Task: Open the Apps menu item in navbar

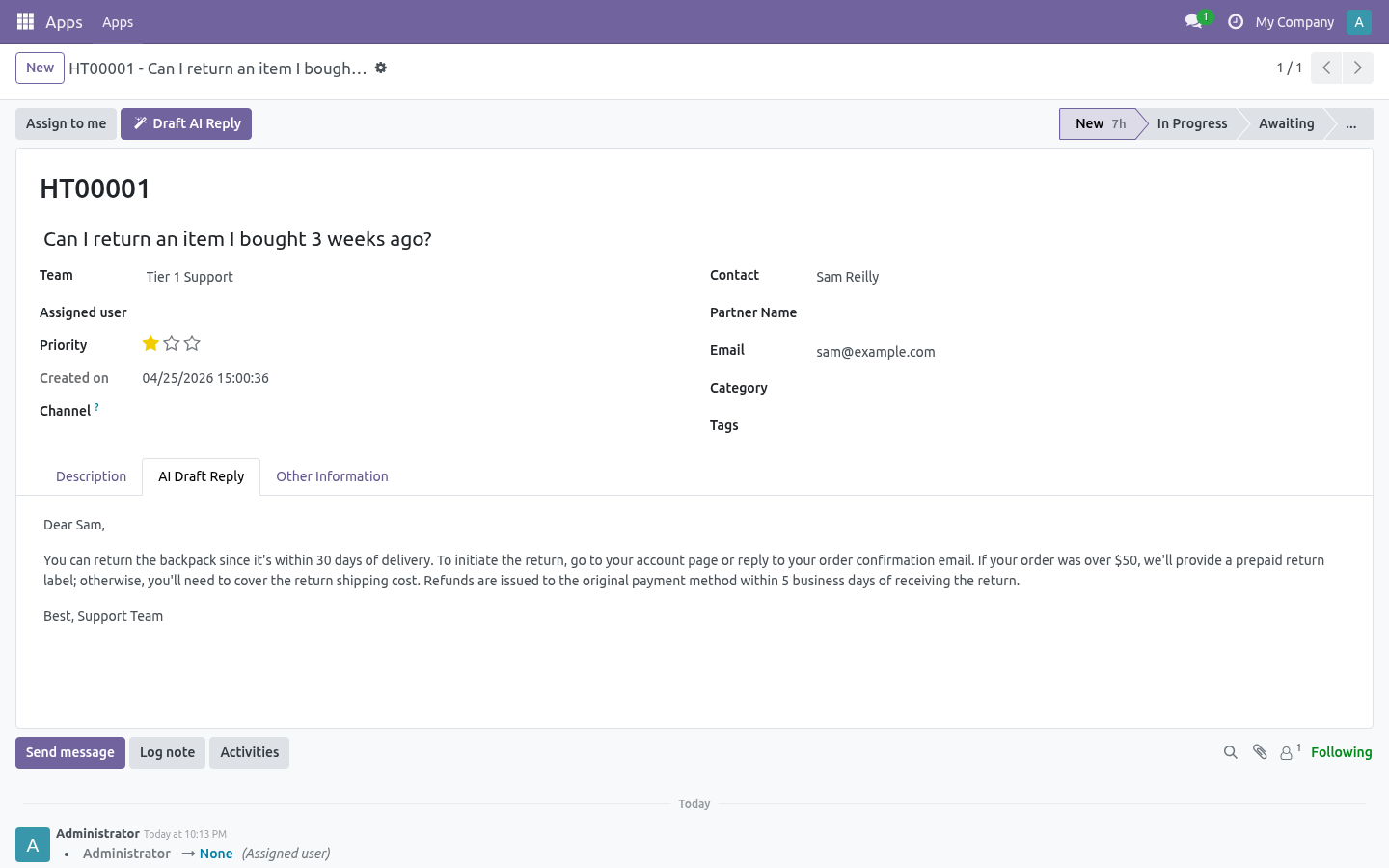Action: tap(118, 22)
